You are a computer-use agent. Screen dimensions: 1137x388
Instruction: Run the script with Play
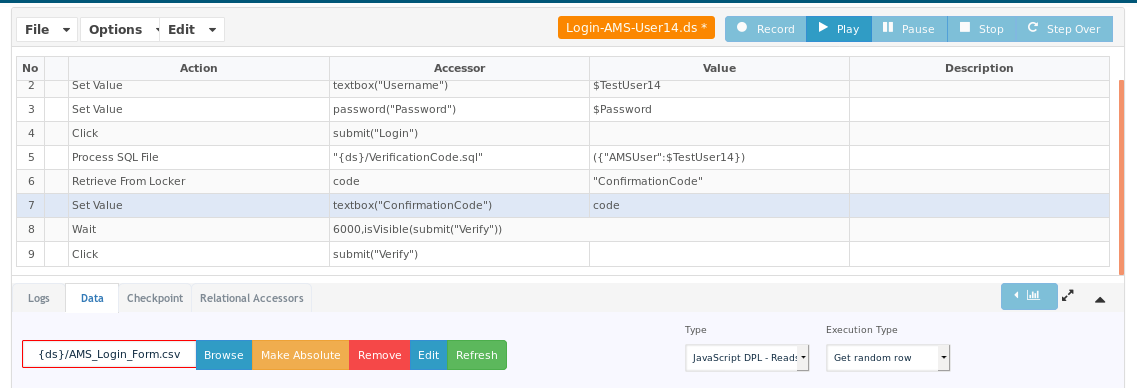click(838, 29)
